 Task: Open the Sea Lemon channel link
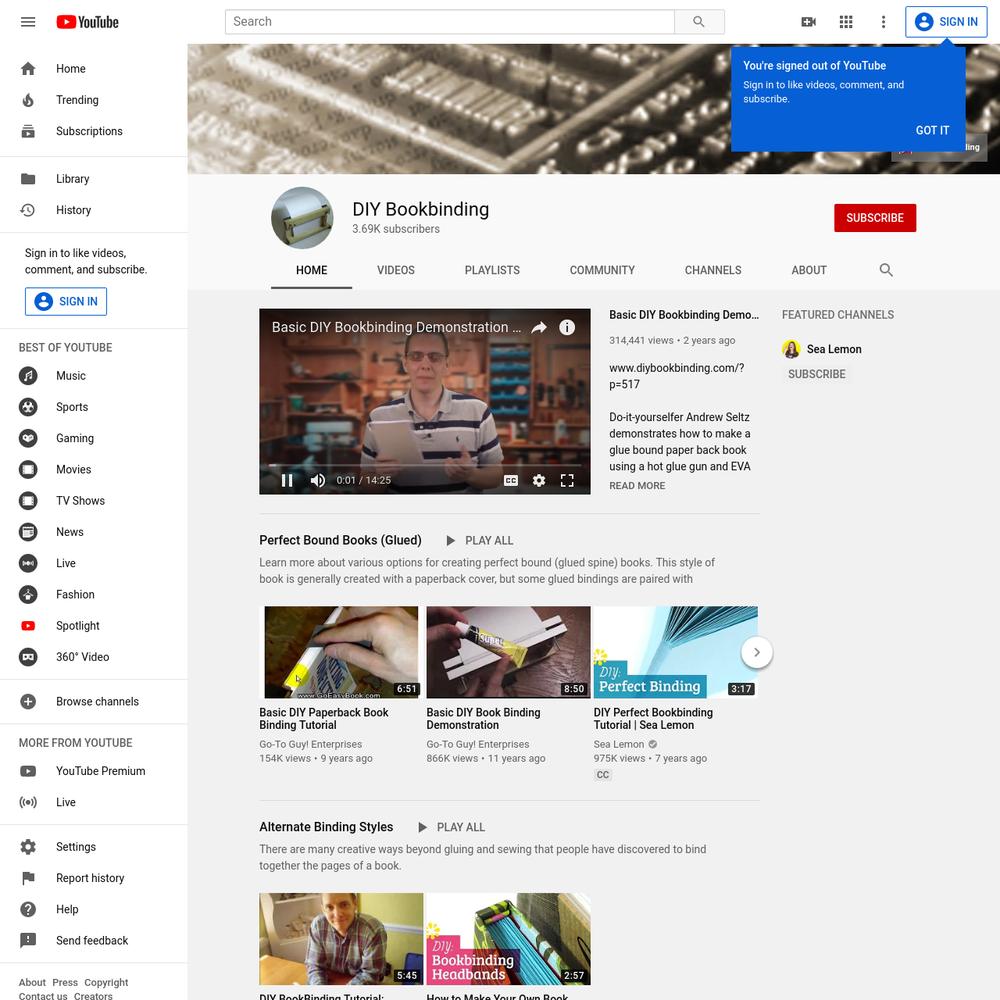(834, 349)
